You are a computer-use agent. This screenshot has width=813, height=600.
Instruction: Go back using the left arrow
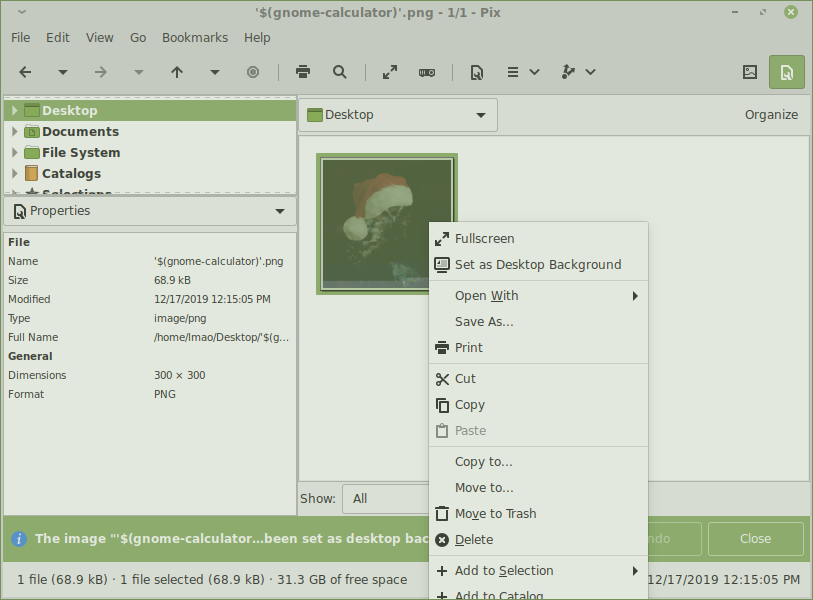click(x=25, y=72)
